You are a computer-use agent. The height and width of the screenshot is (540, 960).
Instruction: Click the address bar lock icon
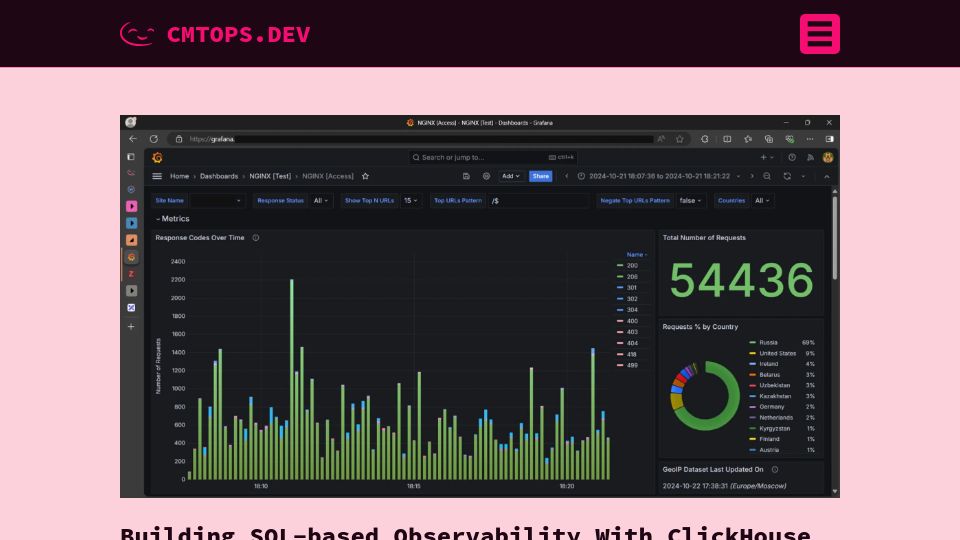point(179,139)
